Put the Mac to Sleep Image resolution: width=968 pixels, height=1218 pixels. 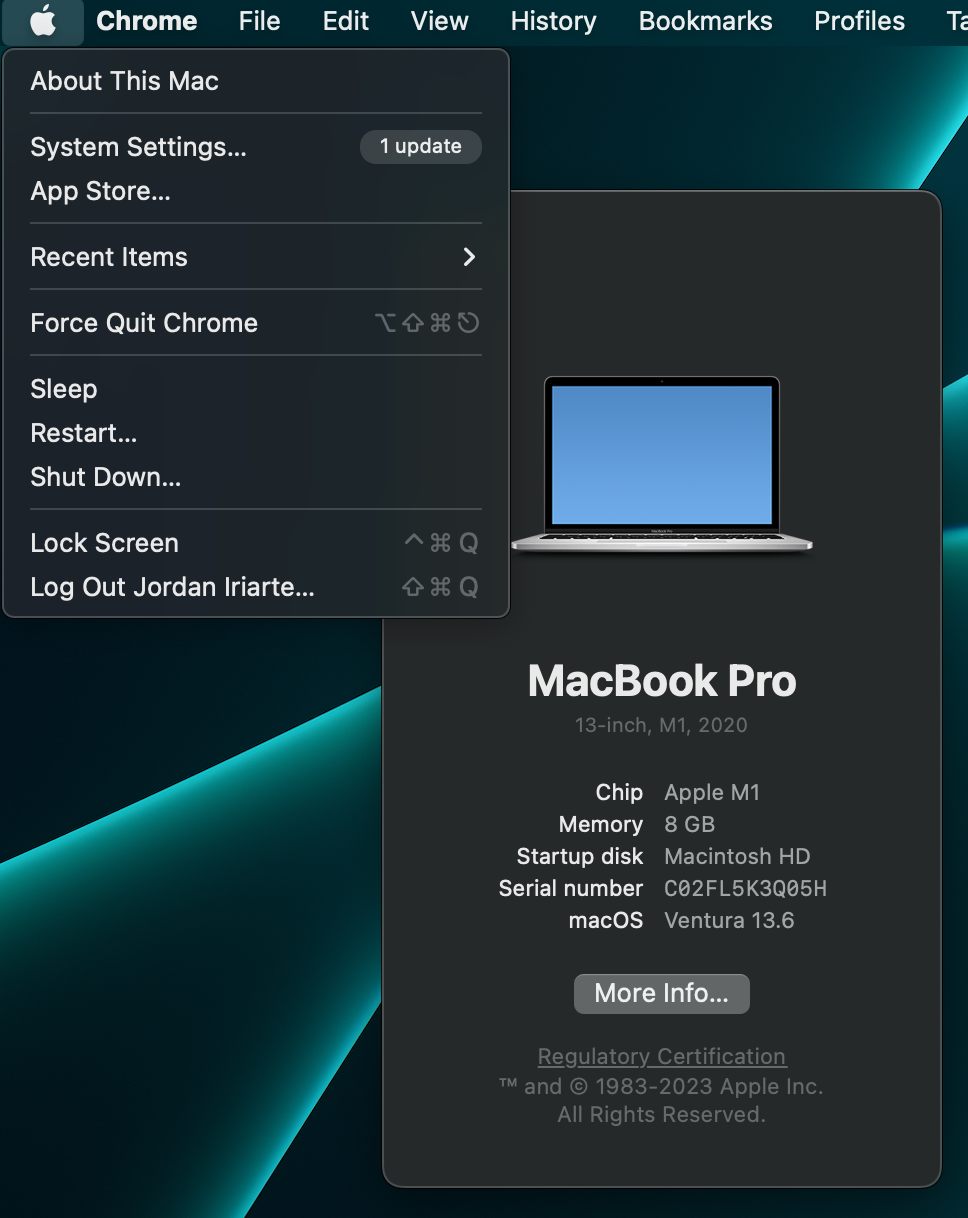pyautogui.click(x=64, y=389)
